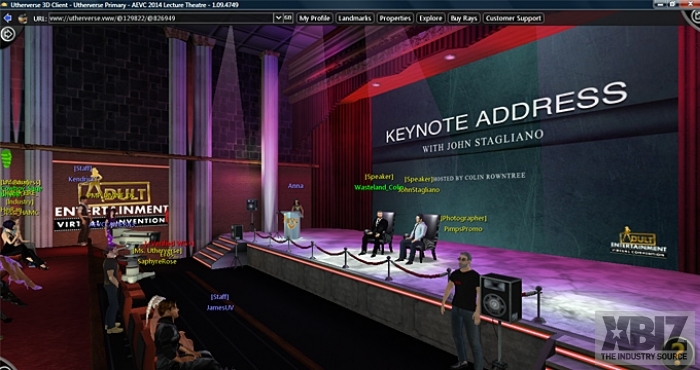Click the home globe icon beside URL
The image size is (700, 370).
point(22,18)
